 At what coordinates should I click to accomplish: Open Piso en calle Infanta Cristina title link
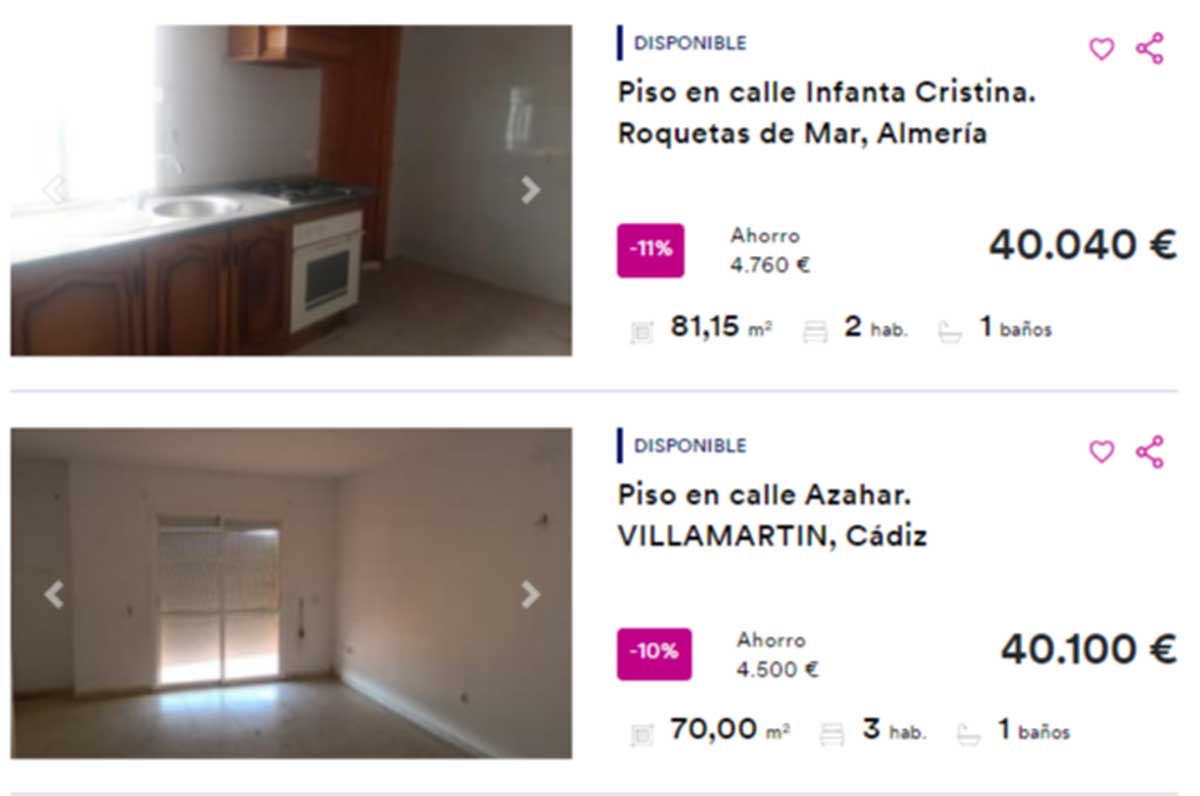(x=826, y=113)
